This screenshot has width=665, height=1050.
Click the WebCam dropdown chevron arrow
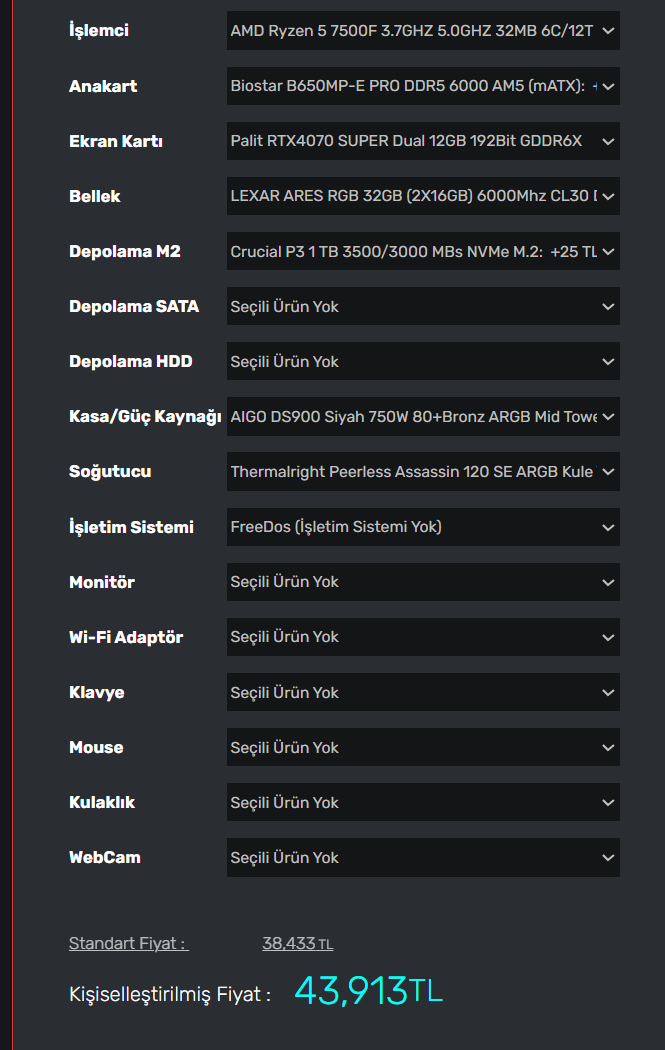click(x=608, y=857)
